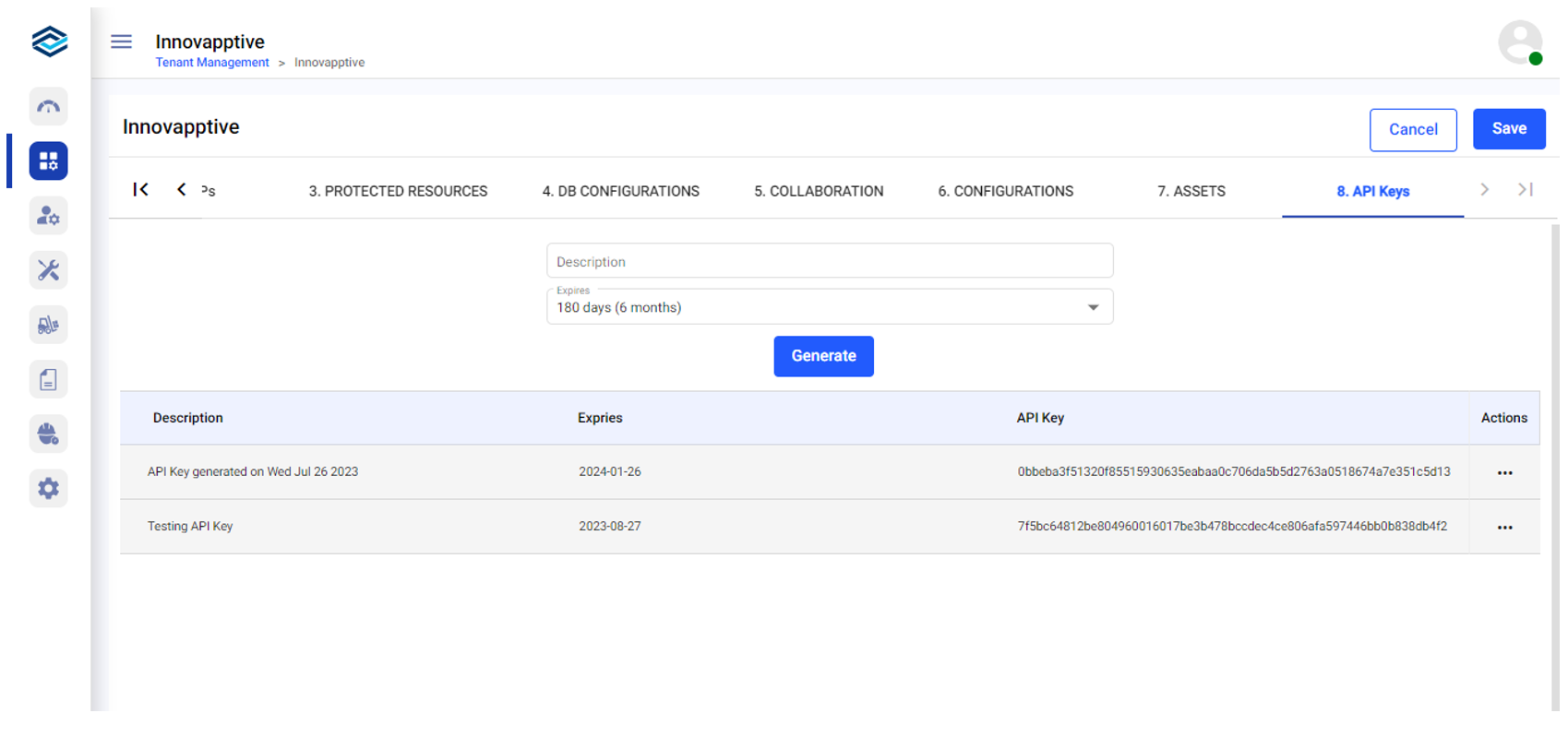The width and height of the screenshot is (1568, 737).
Task: Open the hamburger navigation menu
Action: (x=121, y=42)
